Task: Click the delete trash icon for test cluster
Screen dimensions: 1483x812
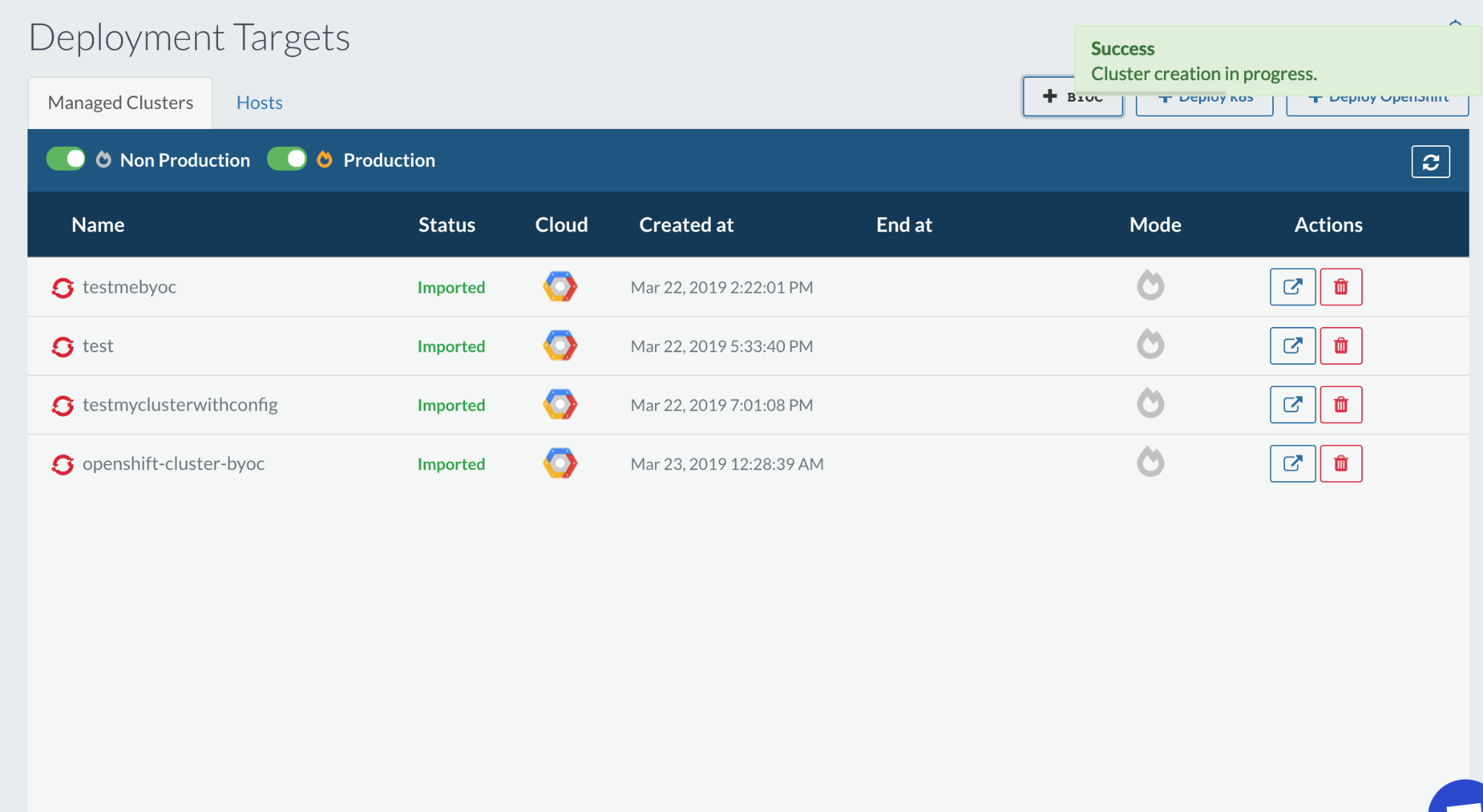Action: click(1341, 346)
